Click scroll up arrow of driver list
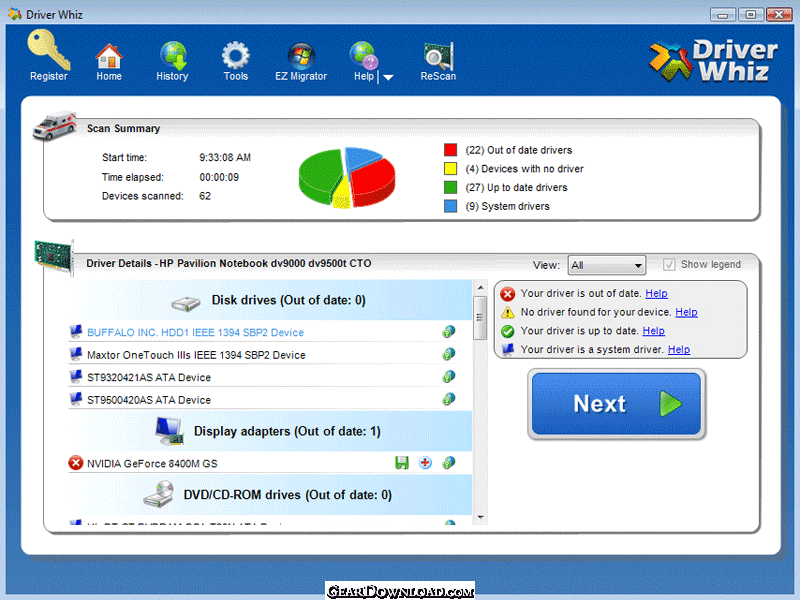Image resolution: width=800 pixels, height=600 pixels. pyautogui.click(x=480, y=288)
